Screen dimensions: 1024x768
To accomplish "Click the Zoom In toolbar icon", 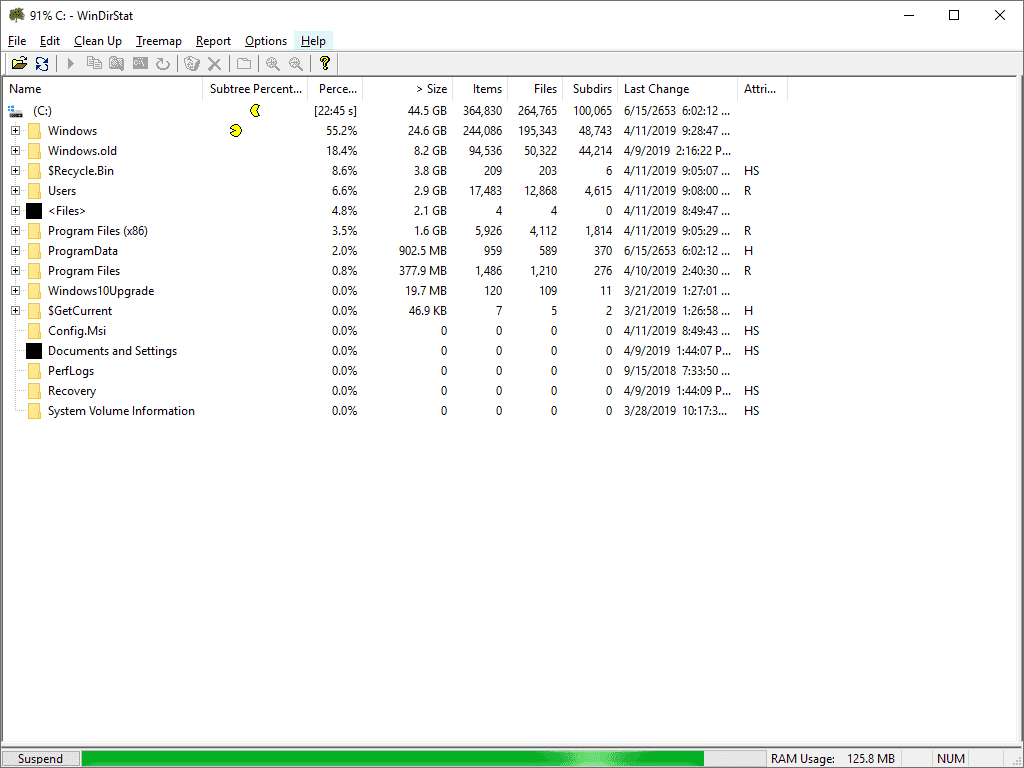I will pos(272,63).
